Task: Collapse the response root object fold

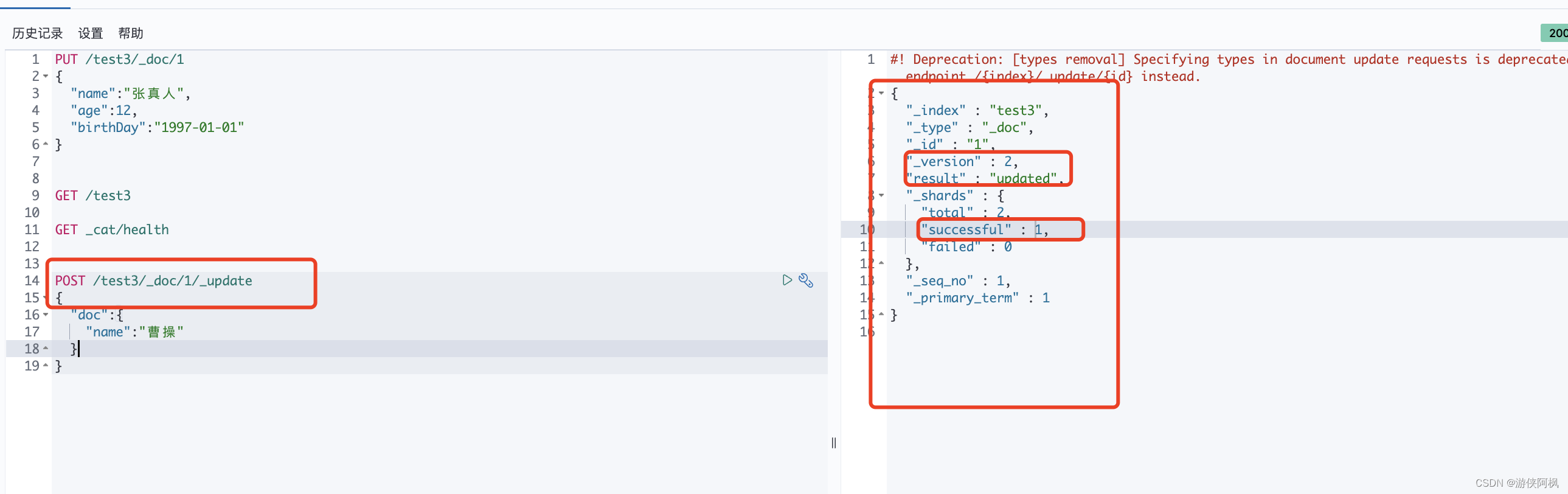Action: coord(881,93)
